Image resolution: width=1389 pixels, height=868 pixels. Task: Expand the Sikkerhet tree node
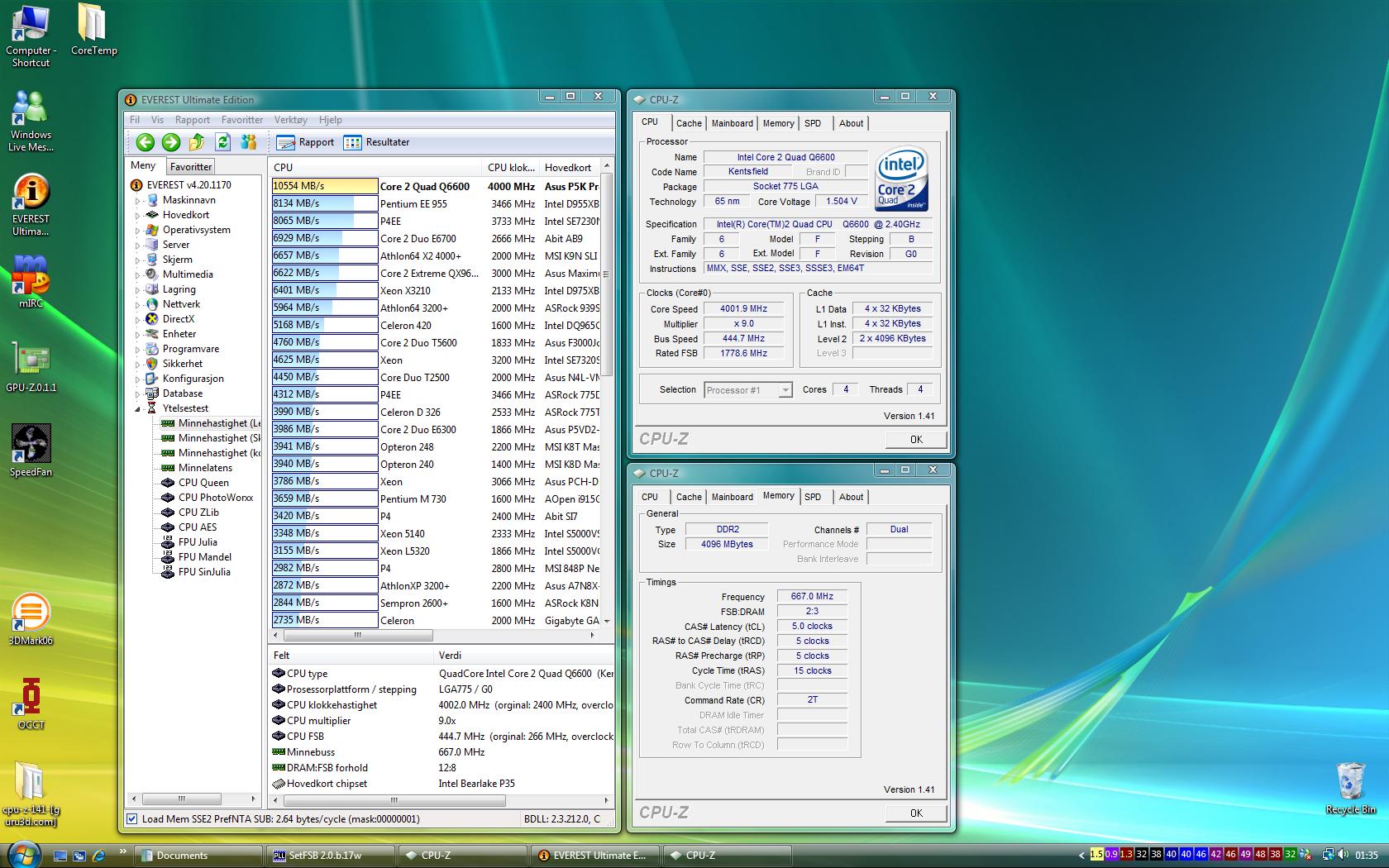point(138,364)
